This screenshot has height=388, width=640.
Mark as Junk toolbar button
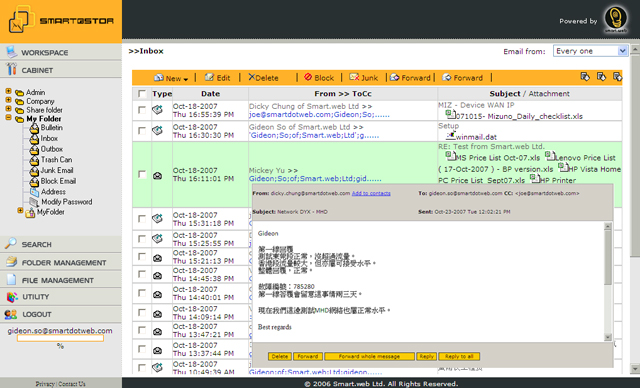pos(363,78)
